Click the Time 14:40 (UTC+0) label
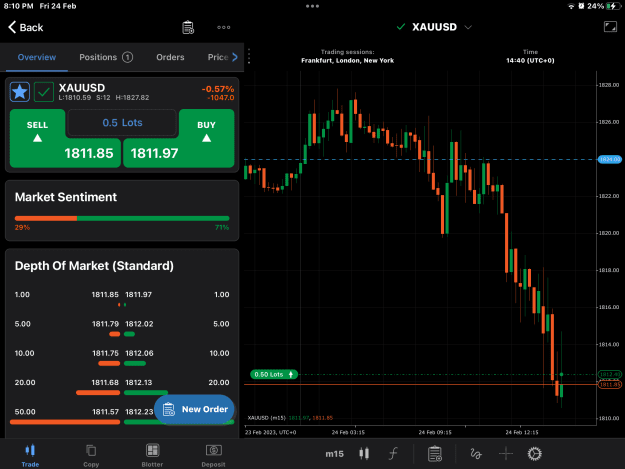 530,56
